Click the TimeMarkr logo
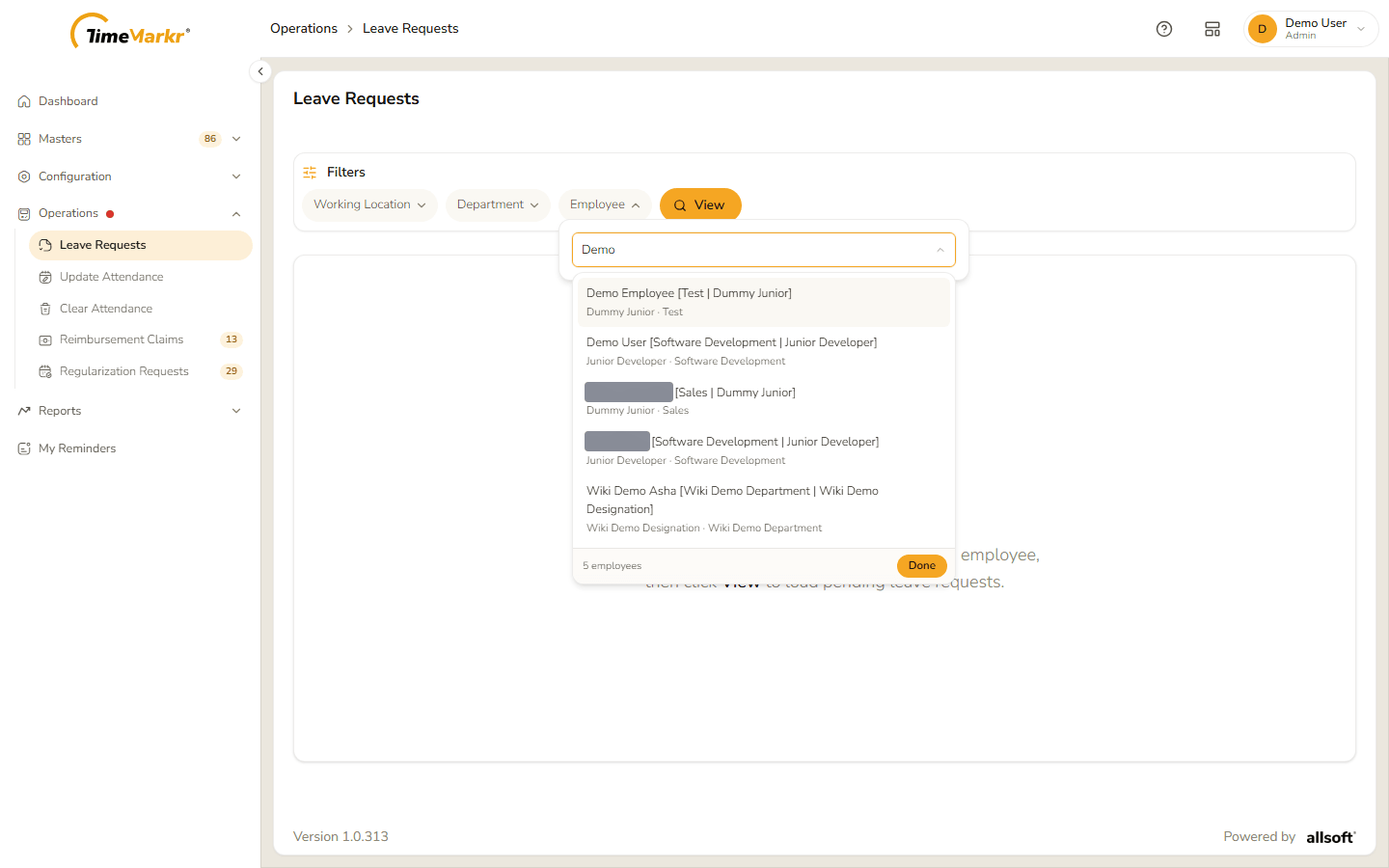Image resolution: width=1389 pixels, height=868 pixels. [130, 32]
